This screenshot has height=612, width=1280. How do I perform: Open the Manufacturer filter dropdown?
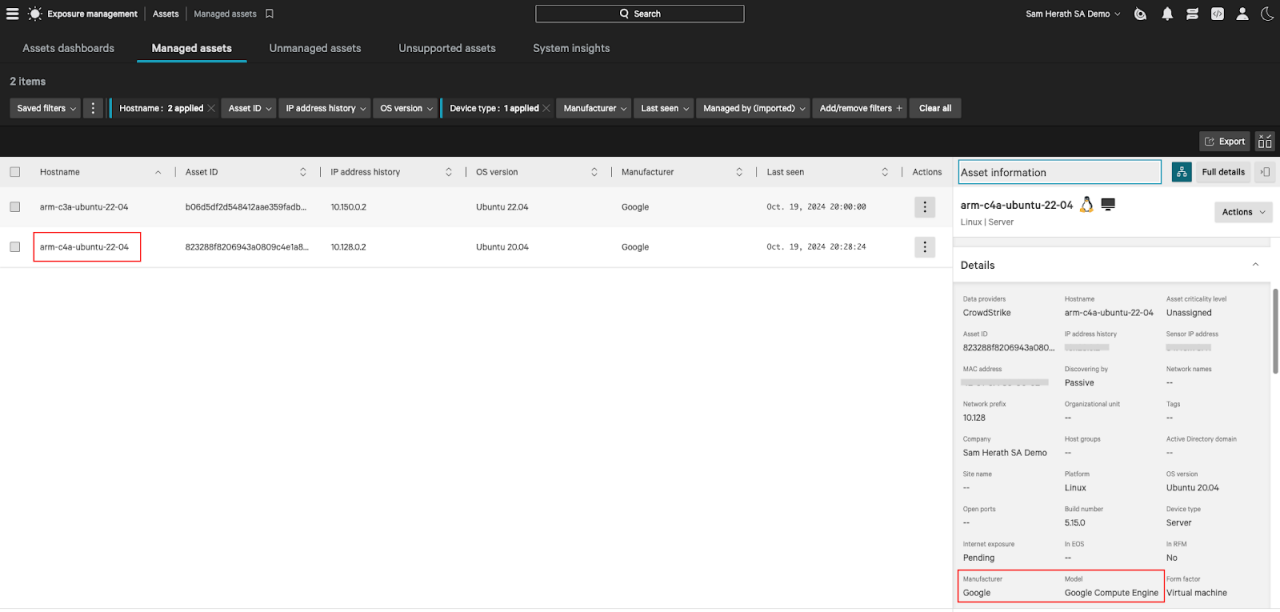click(x=594, y=108)
